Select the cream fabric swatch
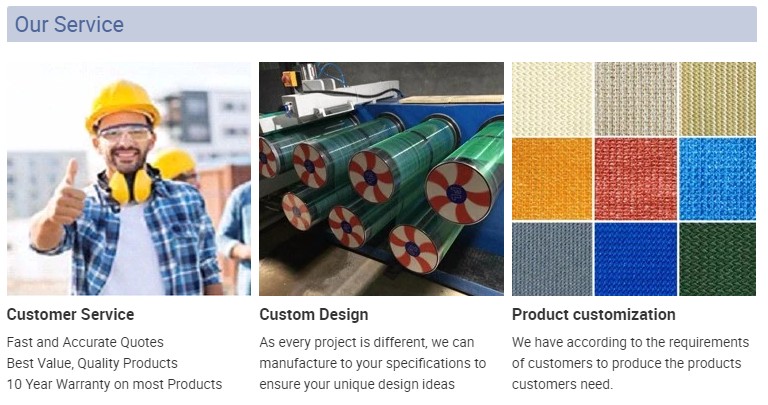Image resolution: width=768 pixels, height=405 pixels. [552, 99]
